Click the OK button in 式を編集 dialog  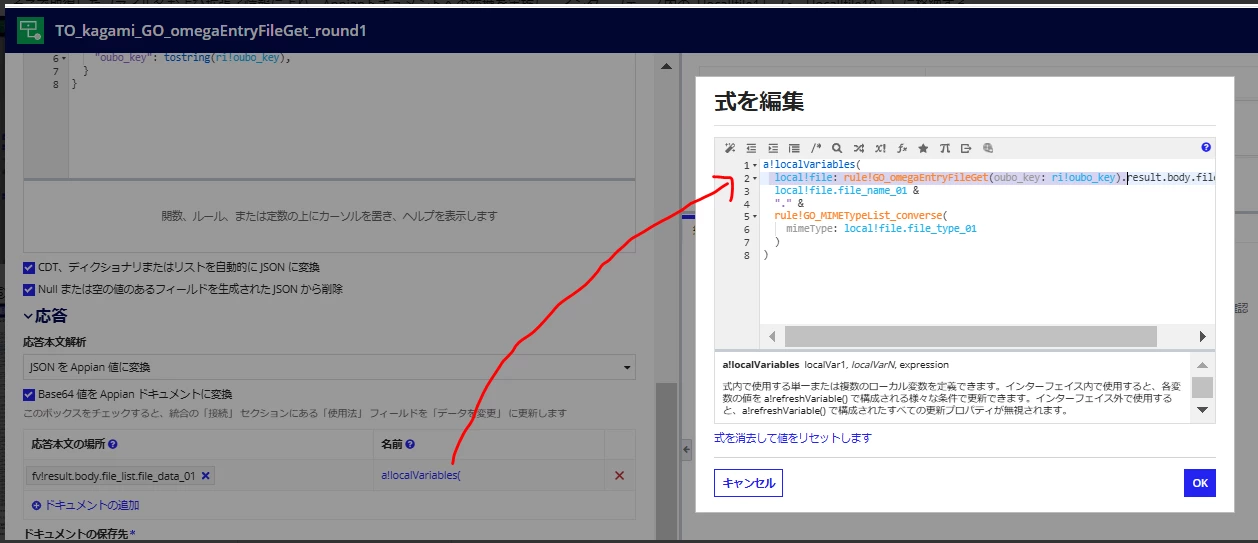pos(1200,483)
